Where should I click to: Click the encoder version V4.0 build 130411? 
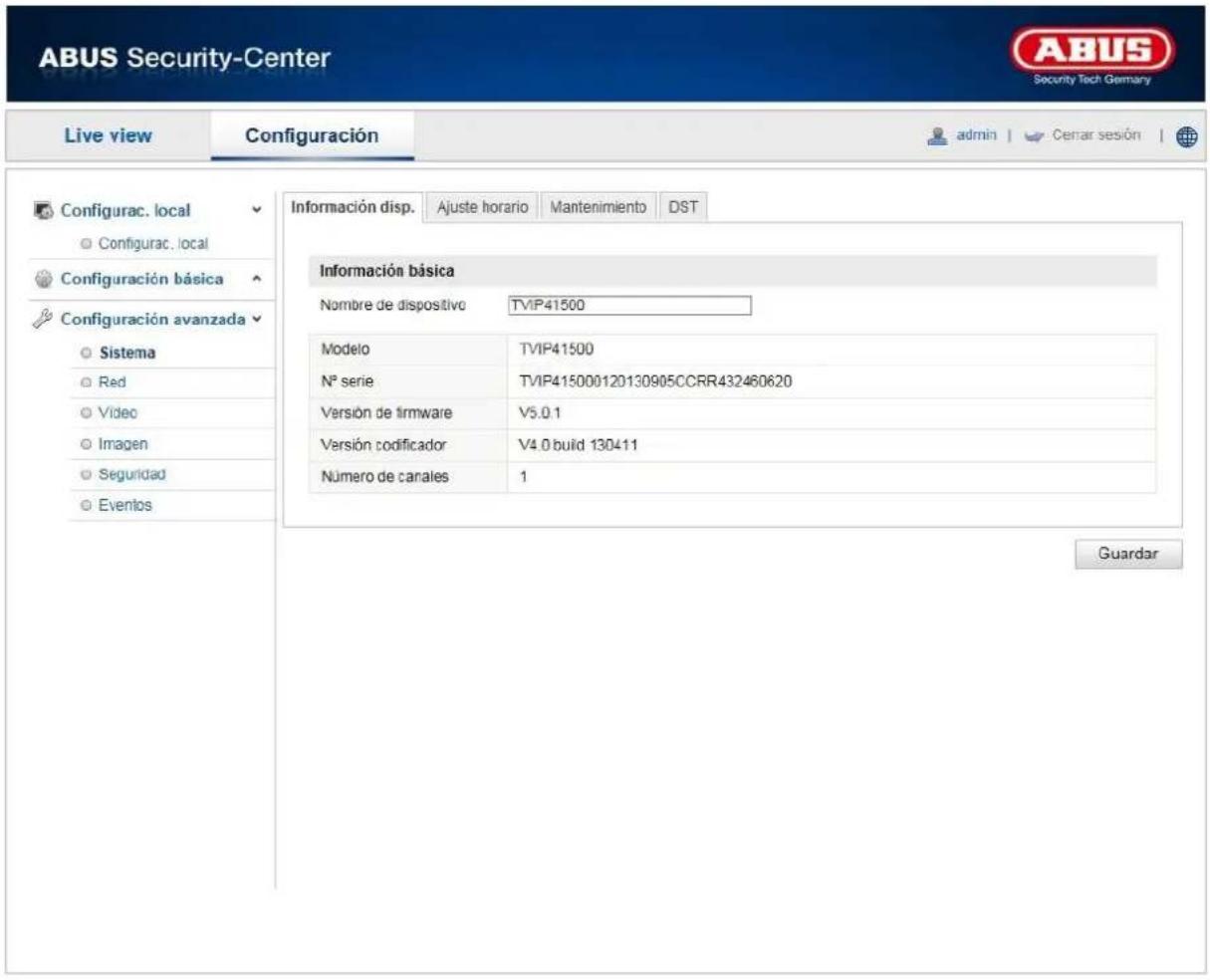[x=579, y=445]
